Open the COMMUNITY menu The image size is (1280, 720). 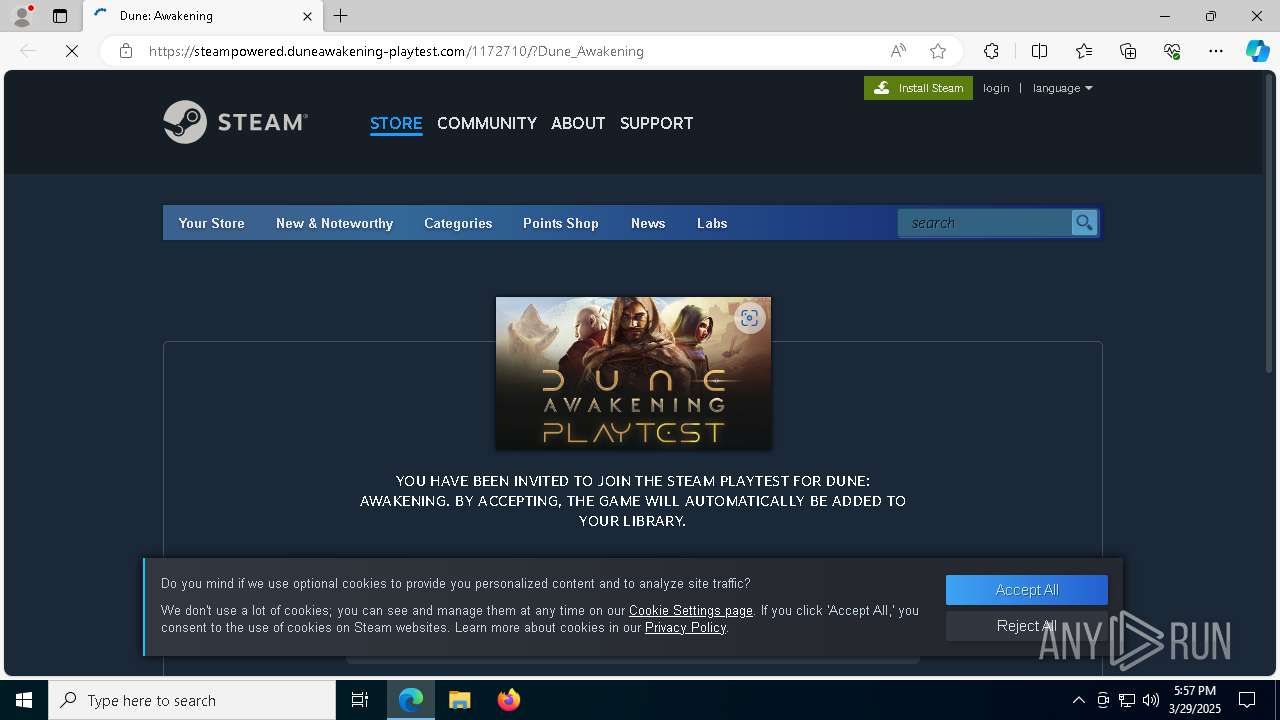(x=487, y=123)
